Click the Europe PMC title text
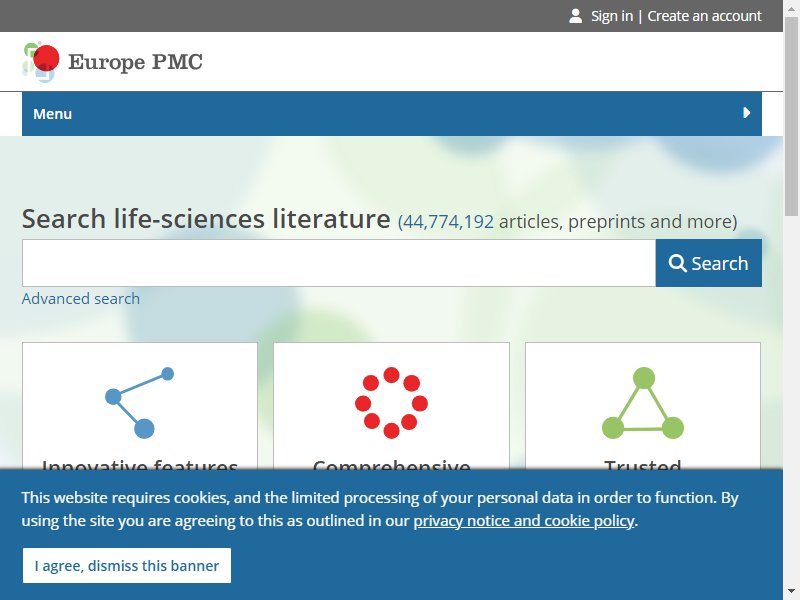Image resolution: width=800 pixels, height=600 pixels. coord(135,62)
